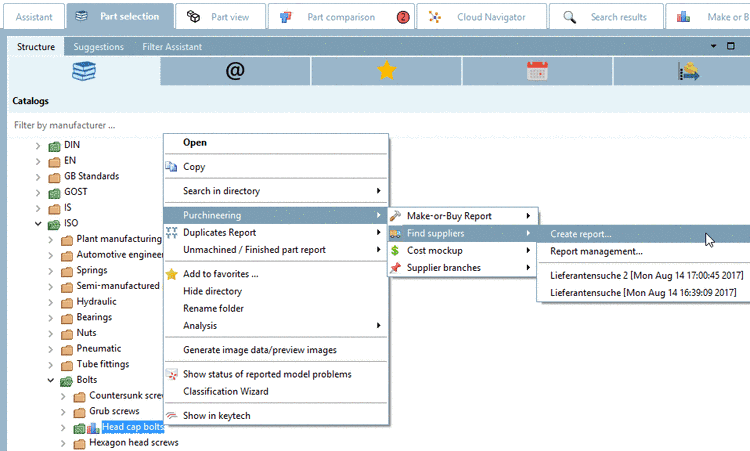The image size is (750, 451).
Task: Click the ISO catalog folder icon
Action: point(54,224)
